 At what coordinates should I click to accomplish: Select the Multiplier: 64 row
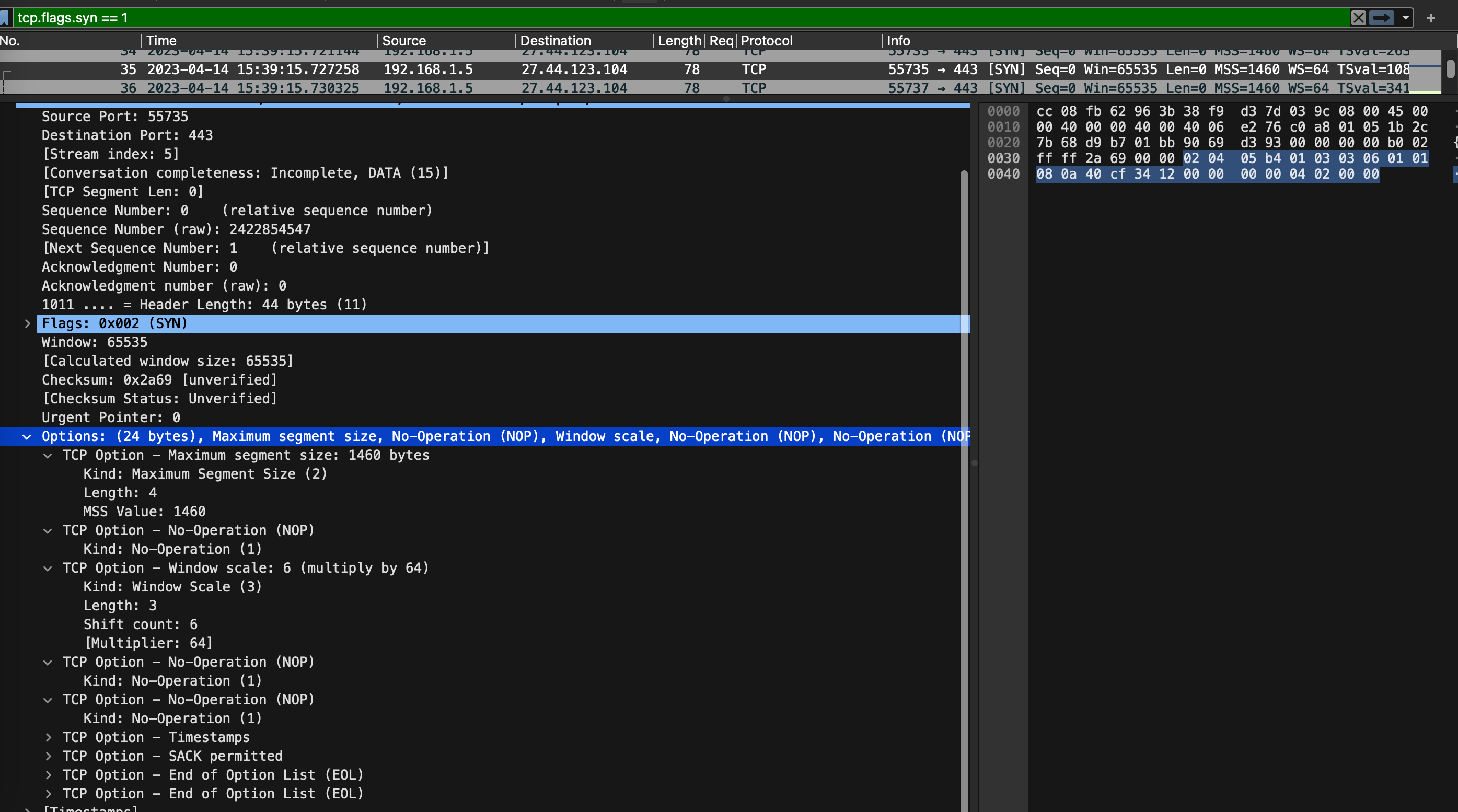[148, 643]
